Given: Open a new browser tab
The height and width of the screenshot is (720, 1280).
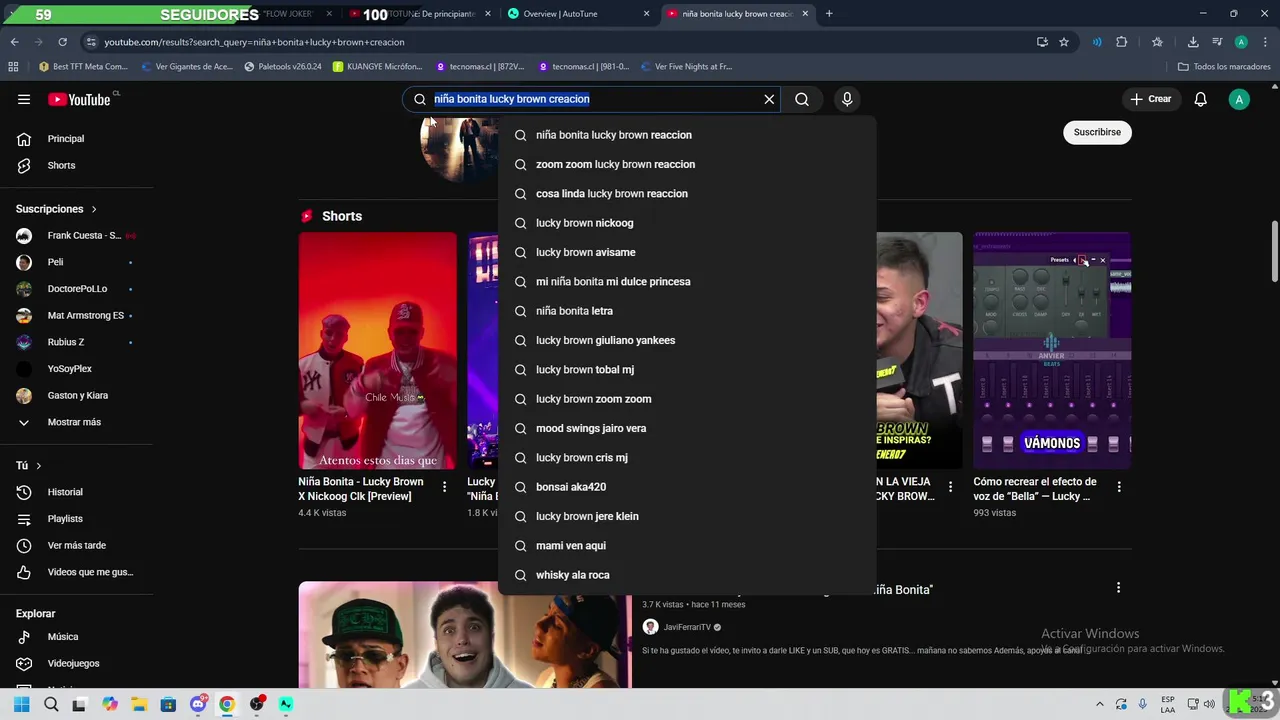Looking at the screenshot, I should pos(829,14).
